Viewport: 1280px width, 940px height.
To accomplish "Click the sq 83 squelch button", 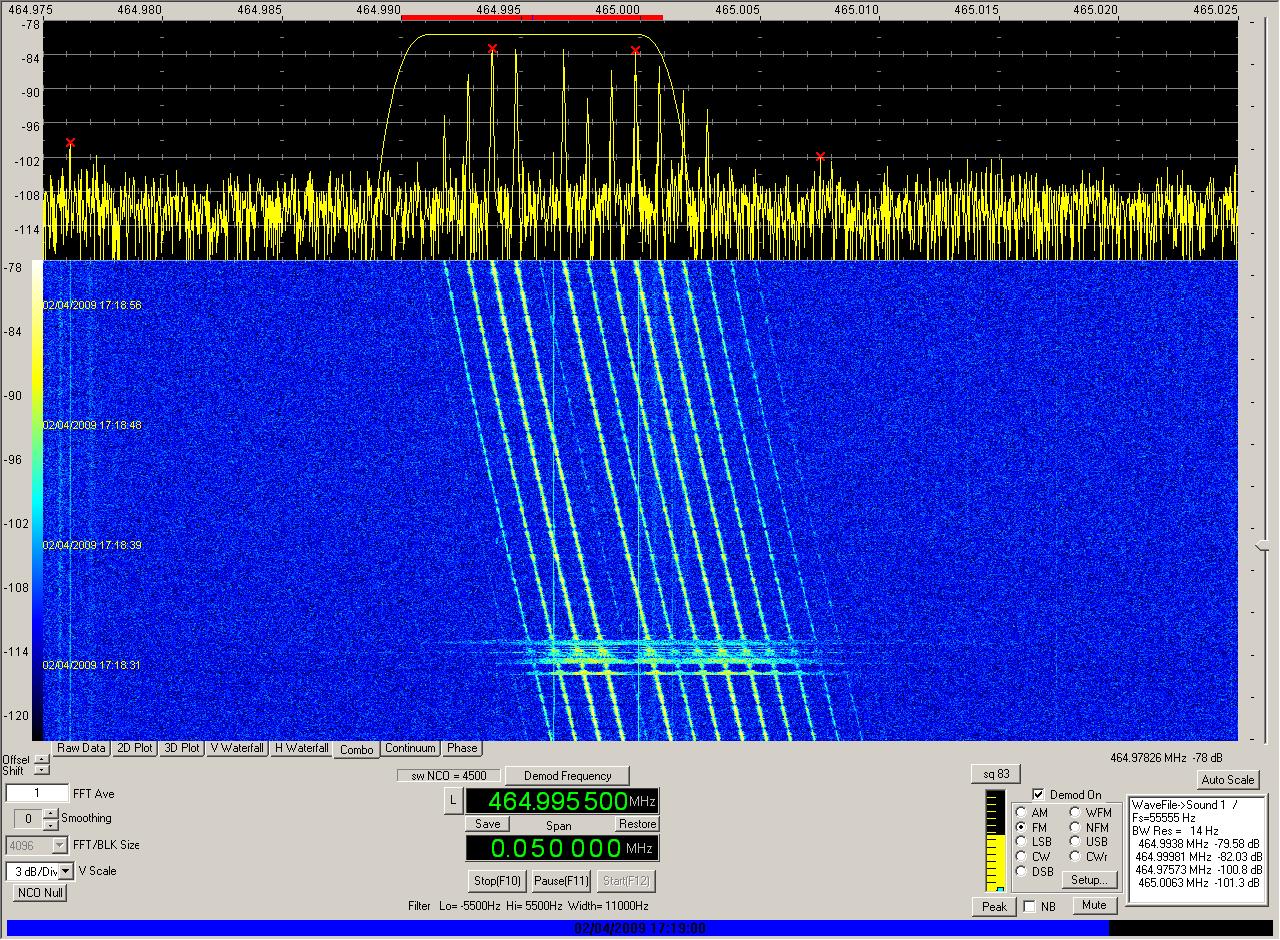I will 995,774.
